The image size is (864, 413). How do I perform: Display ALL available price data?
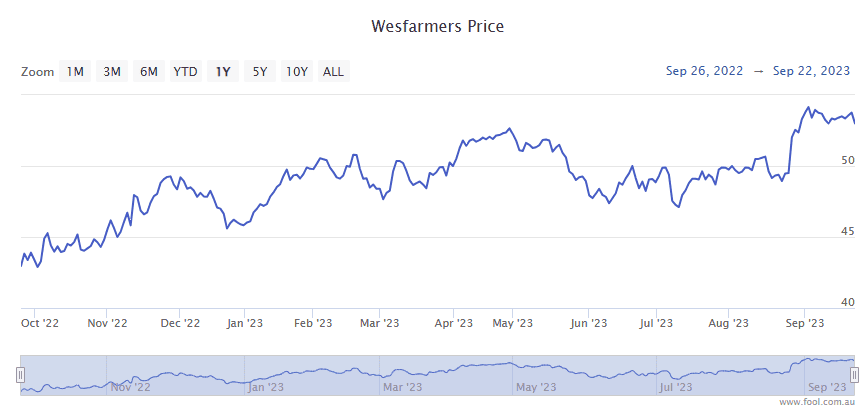tap(334, 71)
